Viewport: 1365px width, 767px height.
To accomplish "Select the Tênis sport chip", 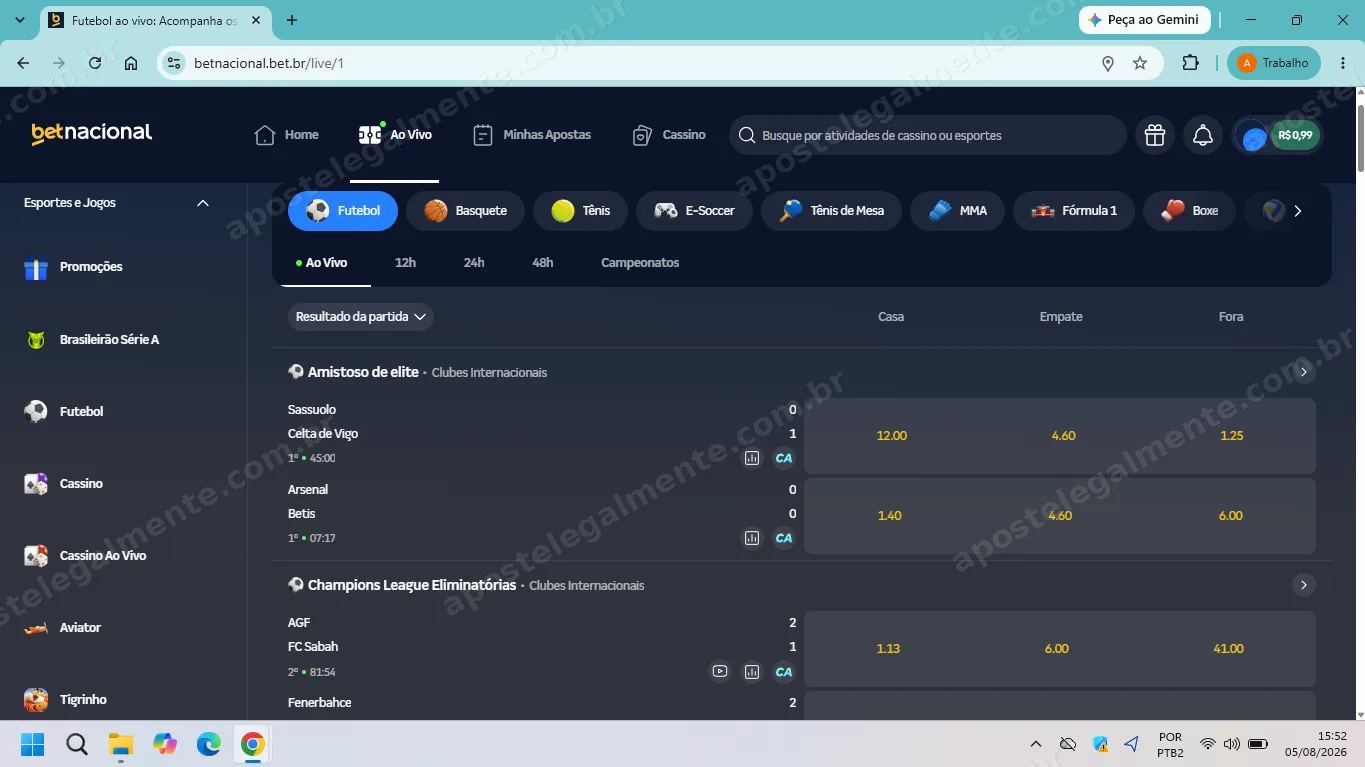I will (x=580, y=211).
